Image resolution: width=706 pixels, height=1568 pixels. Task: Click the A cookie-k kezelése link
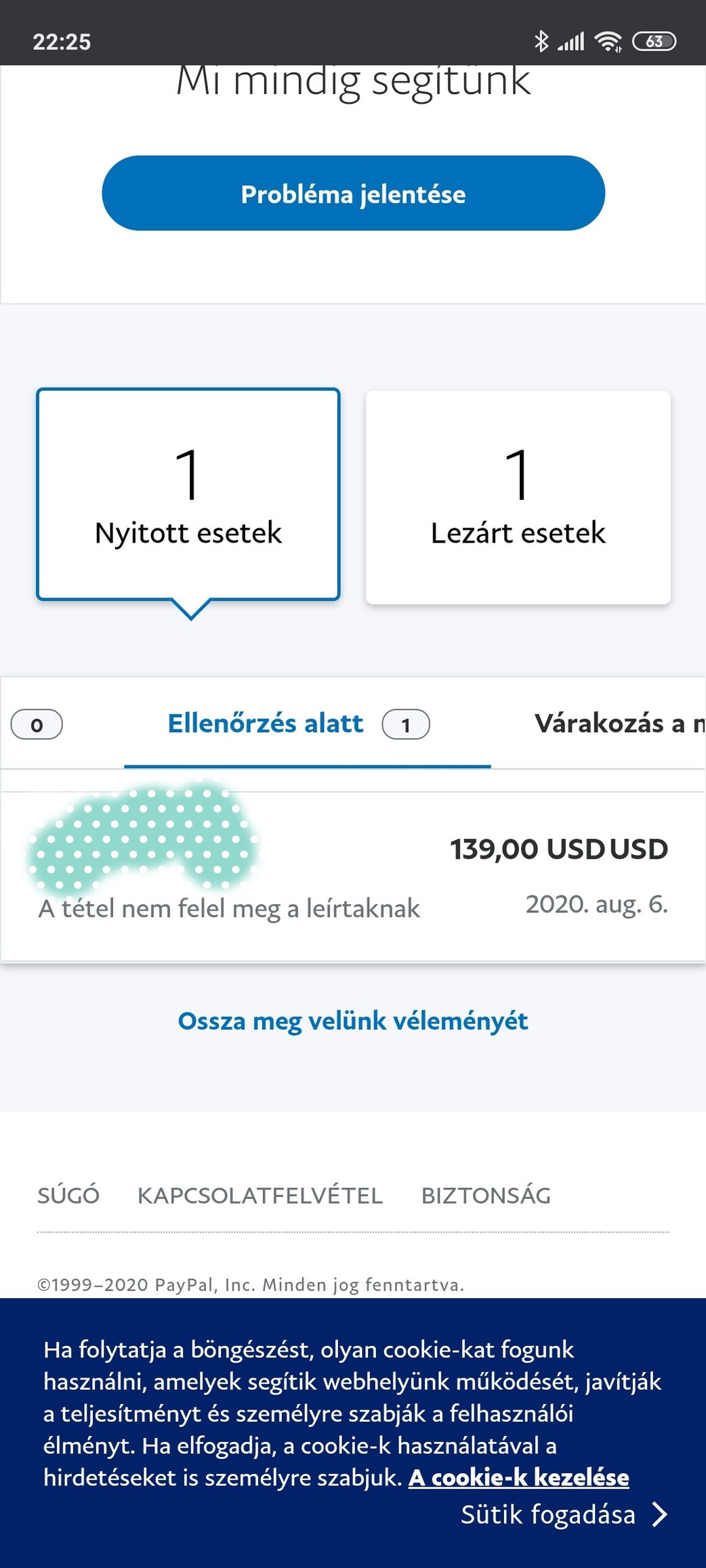(x=518, y=1477)
